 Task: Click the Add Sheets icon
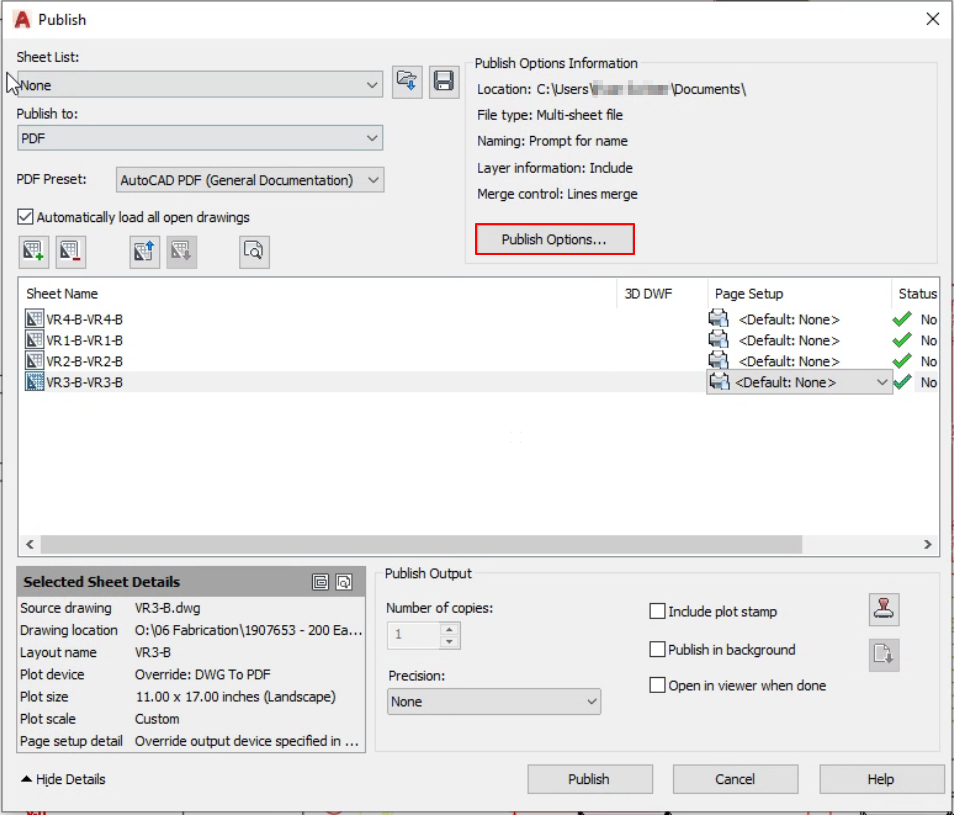coord(34,252)
